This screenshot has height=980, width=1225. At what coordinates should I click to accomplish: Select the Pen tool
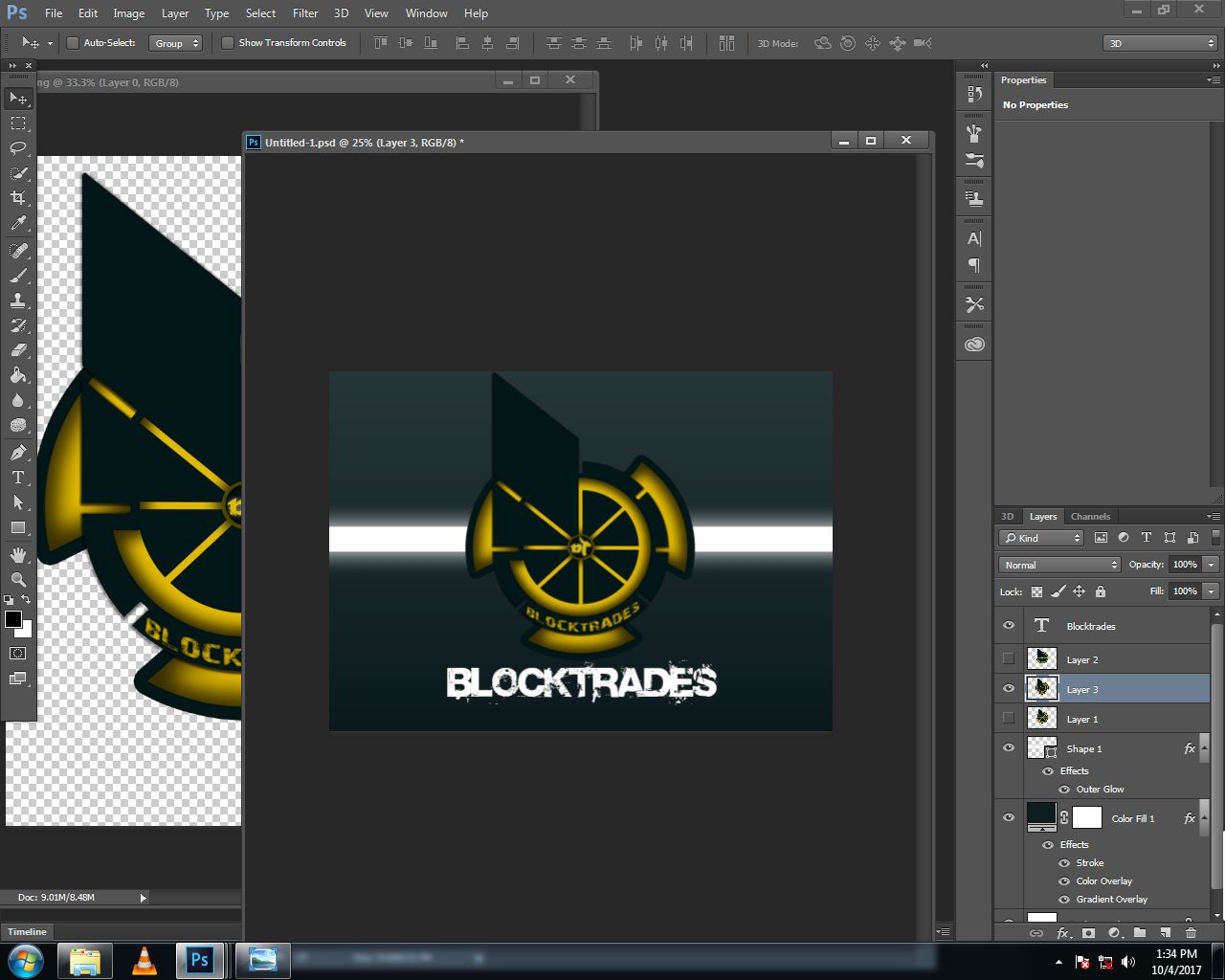point(18,453)
